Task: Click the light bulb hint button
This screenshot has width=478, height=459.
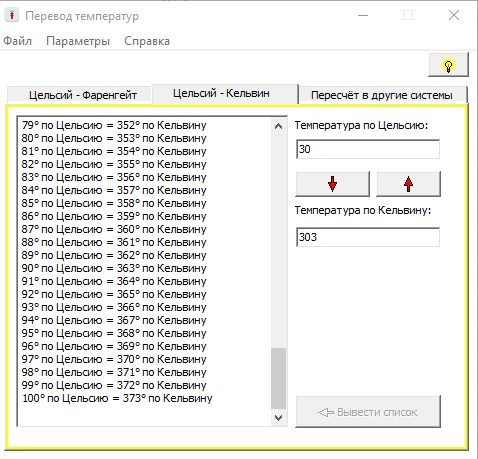Action: [448, 65]
